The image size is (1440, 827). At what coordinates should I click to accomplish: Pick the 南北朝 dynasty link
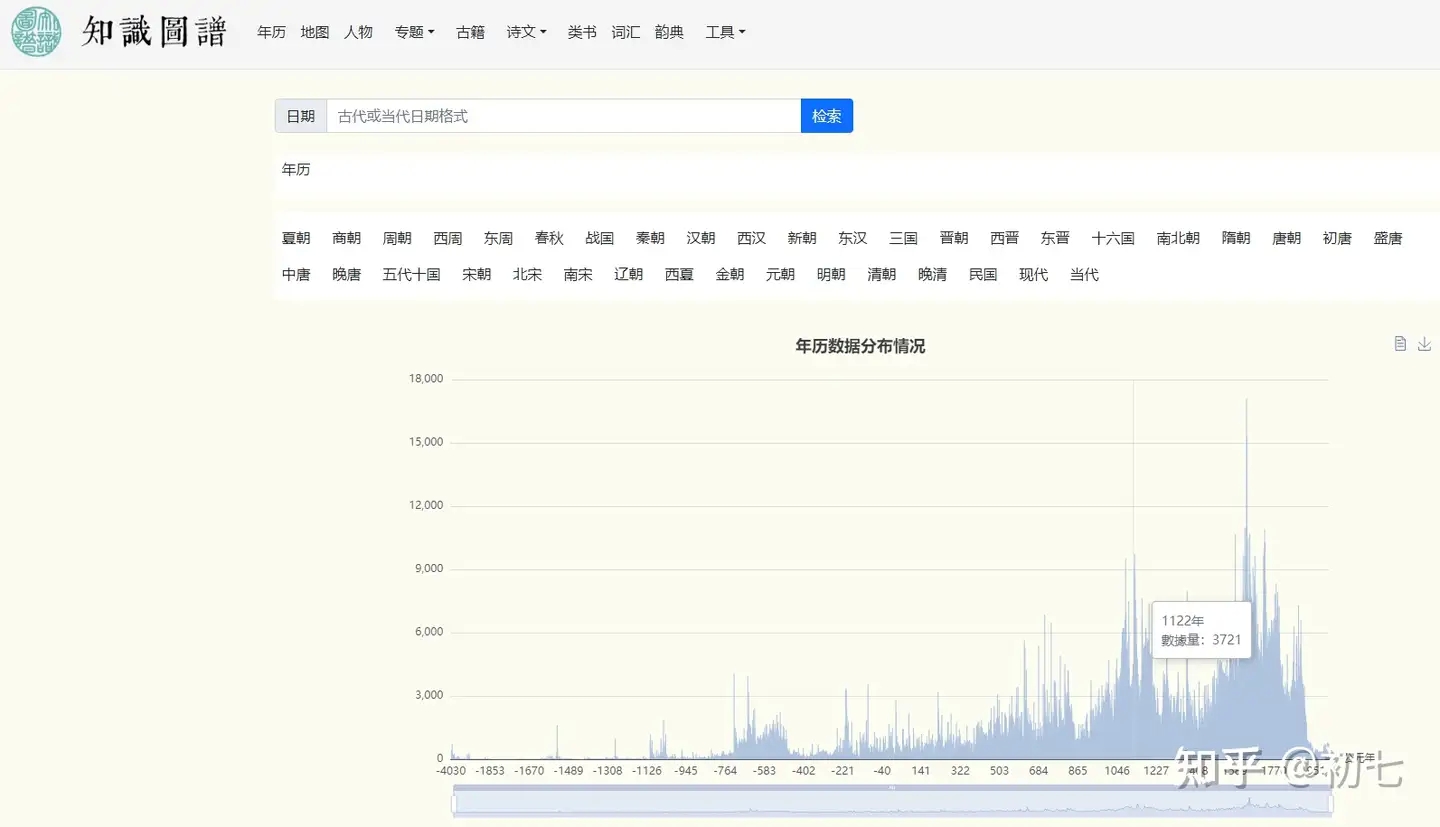(x=1178, y=238)
